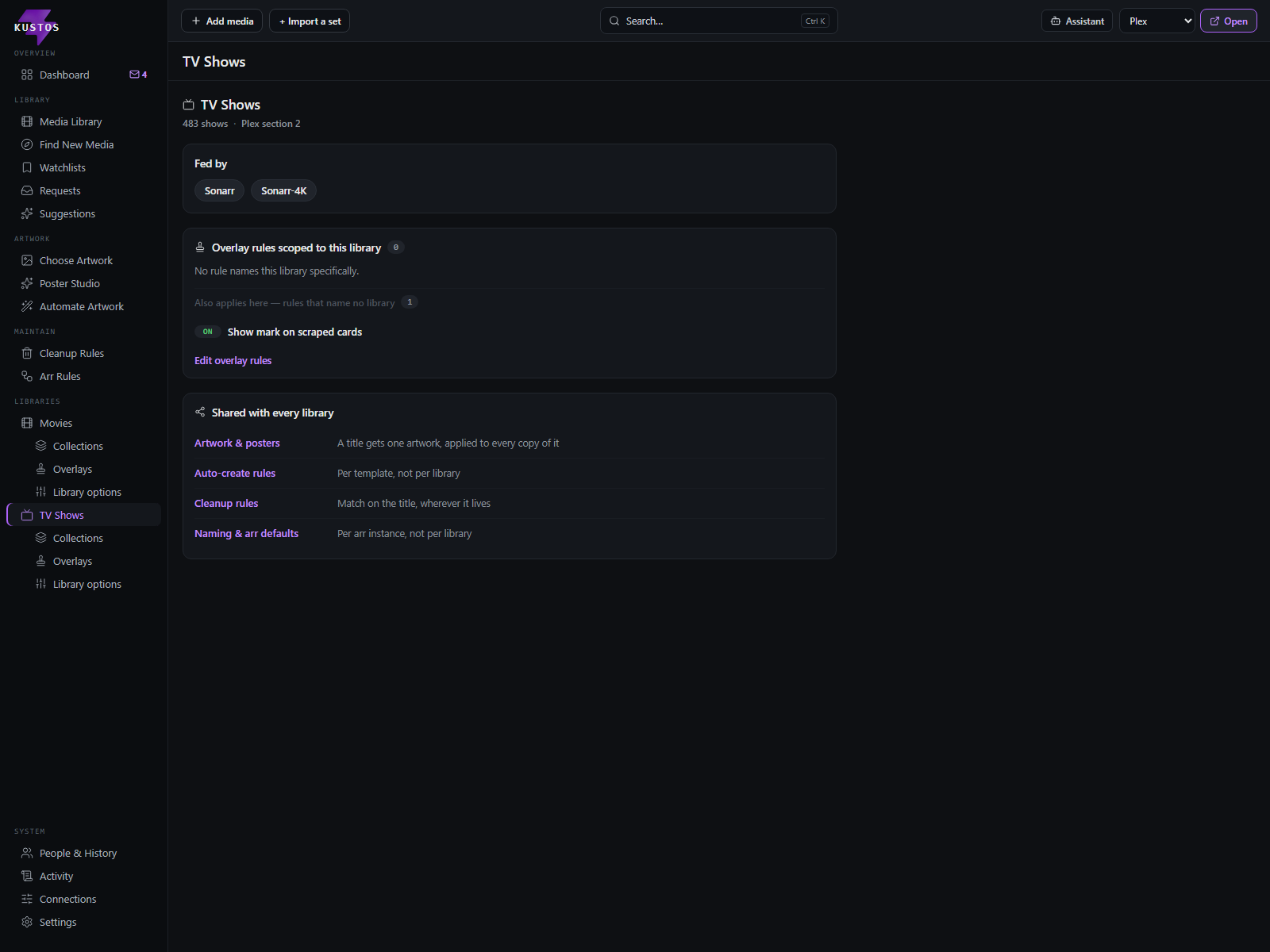Open the Dashboard grid icon
This screenshot has width=1270, height=952.
pos(27,75)
